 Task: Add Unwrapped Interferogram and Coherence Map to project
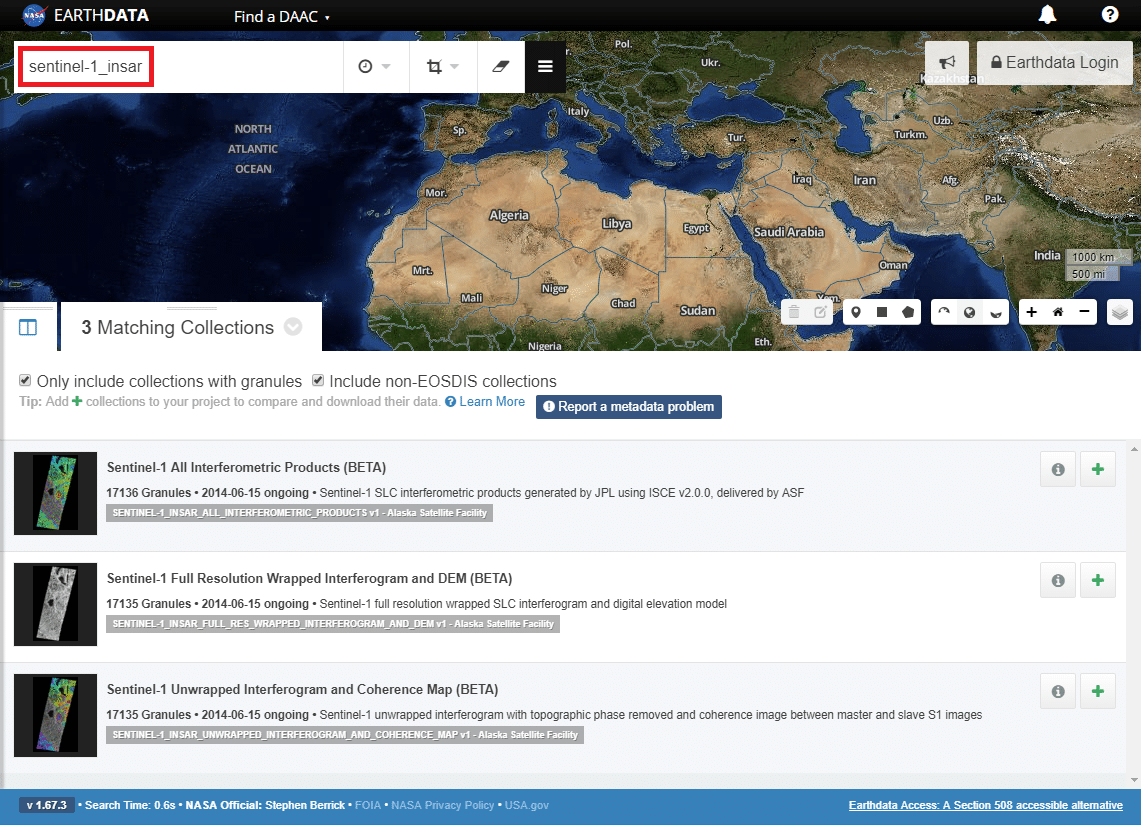point(1098,691)
